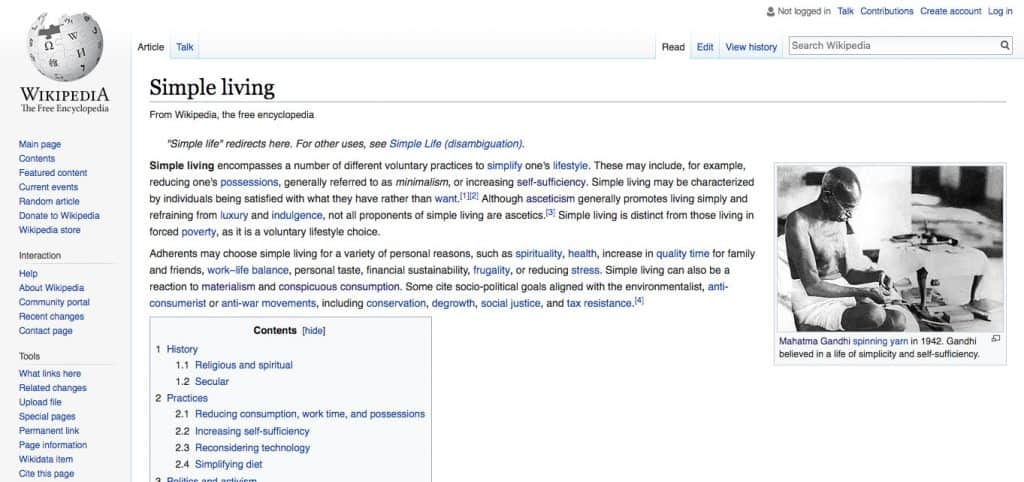Jump to History in Contents
Viewport: 1024px width, 482px height.
coord(182,349)
